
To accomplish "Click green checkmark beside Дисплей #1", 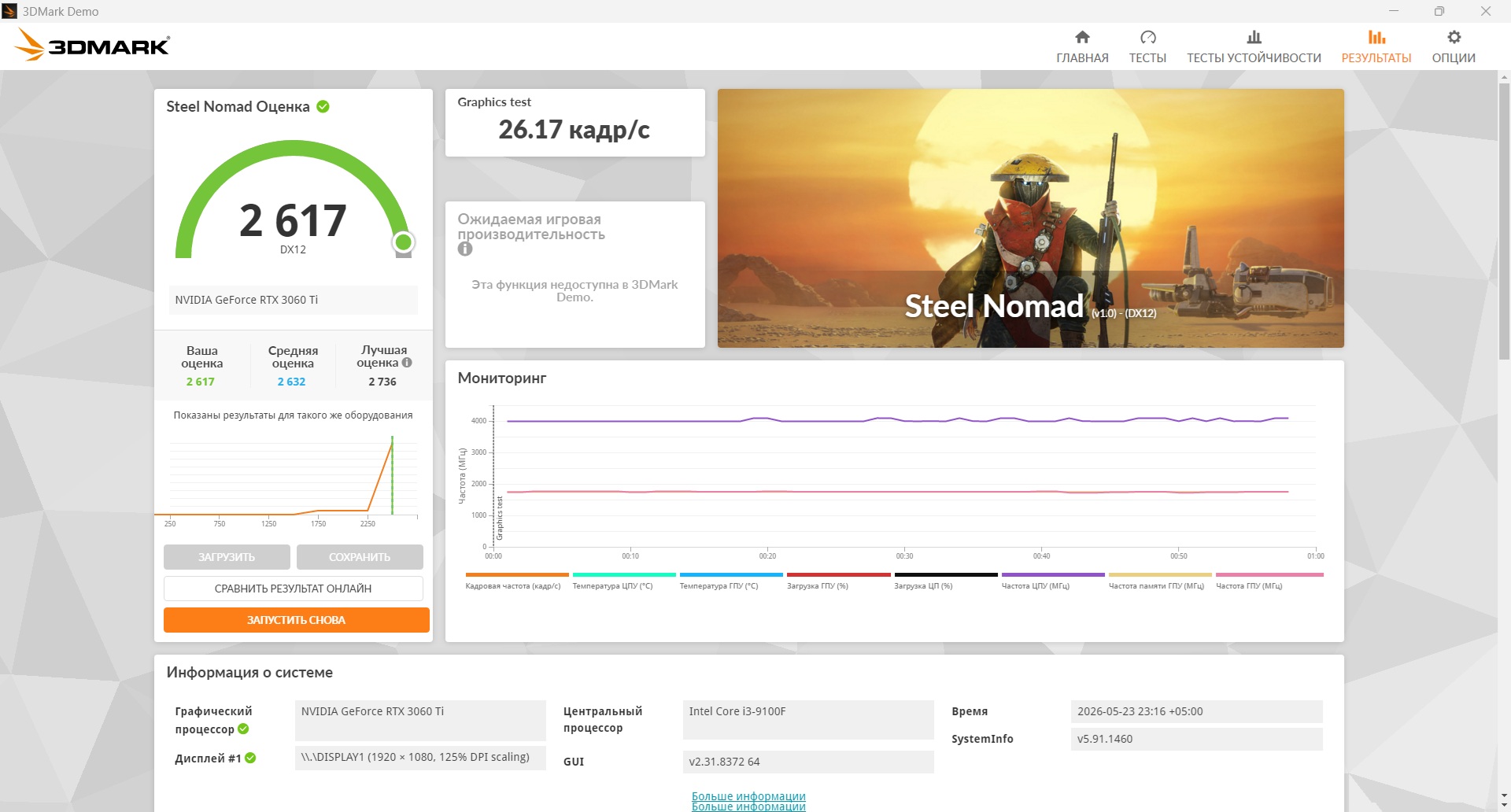I will 250,758.
